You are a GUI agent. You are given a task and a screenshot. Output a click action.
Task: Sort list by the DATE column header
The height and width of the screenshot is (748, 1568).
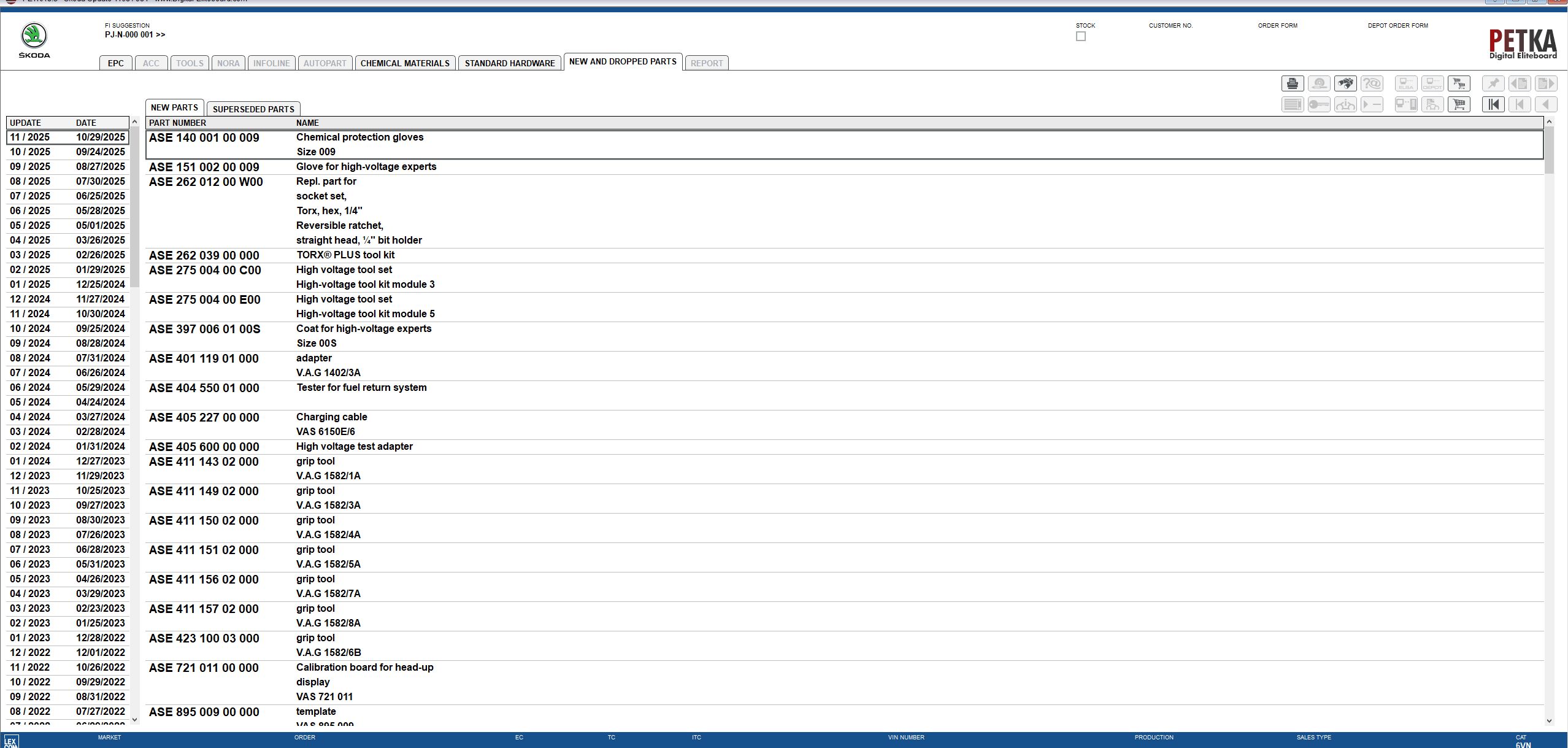86,123
